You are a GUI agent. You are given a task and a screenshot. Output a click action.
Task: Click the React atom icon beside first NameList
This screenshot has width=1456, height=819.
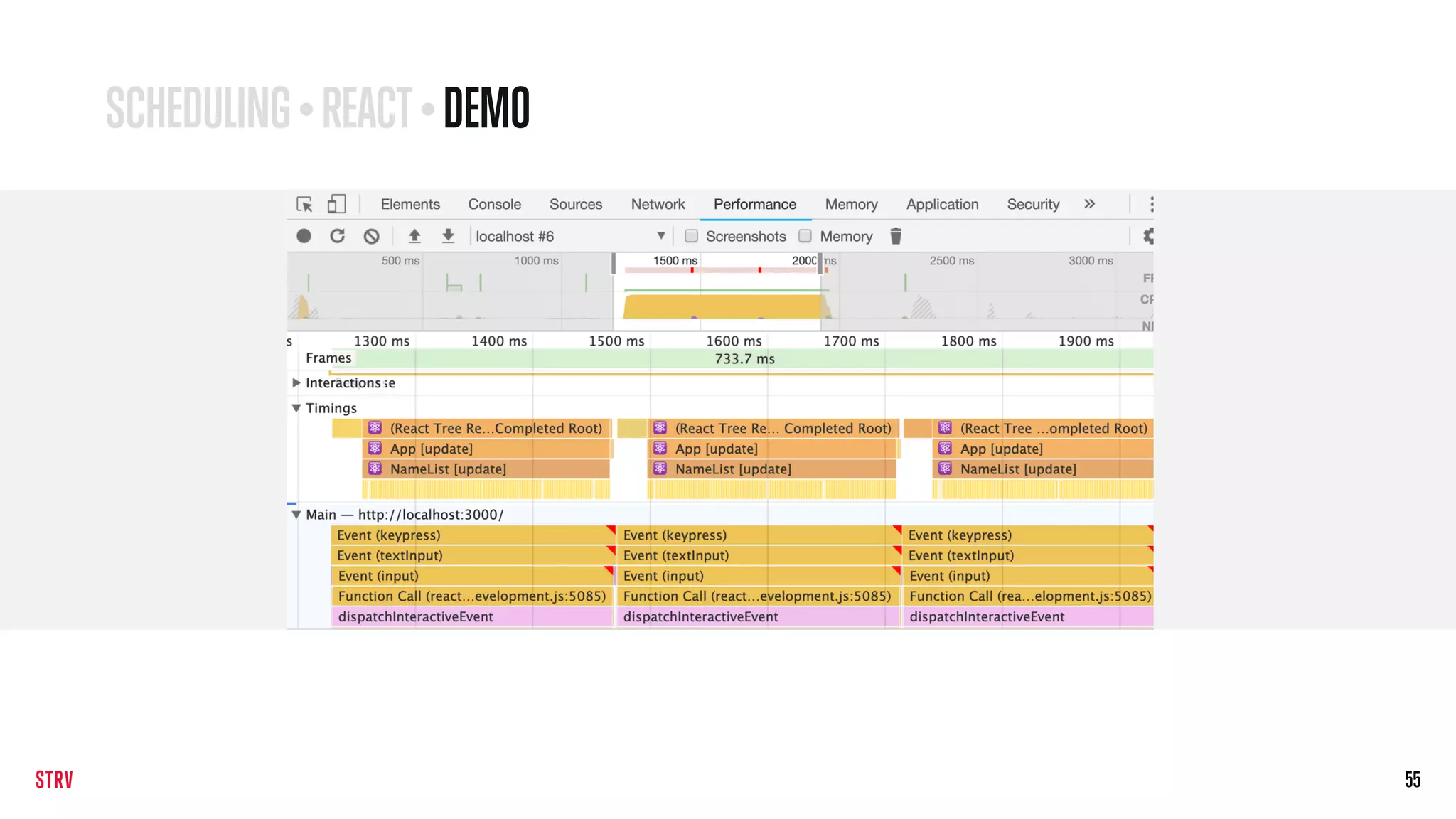click(375, 469)
